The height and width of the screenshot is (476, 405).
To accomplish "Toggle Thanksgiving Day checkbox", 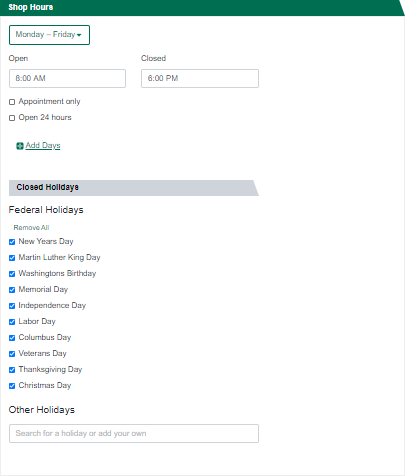I will point(12,370).
